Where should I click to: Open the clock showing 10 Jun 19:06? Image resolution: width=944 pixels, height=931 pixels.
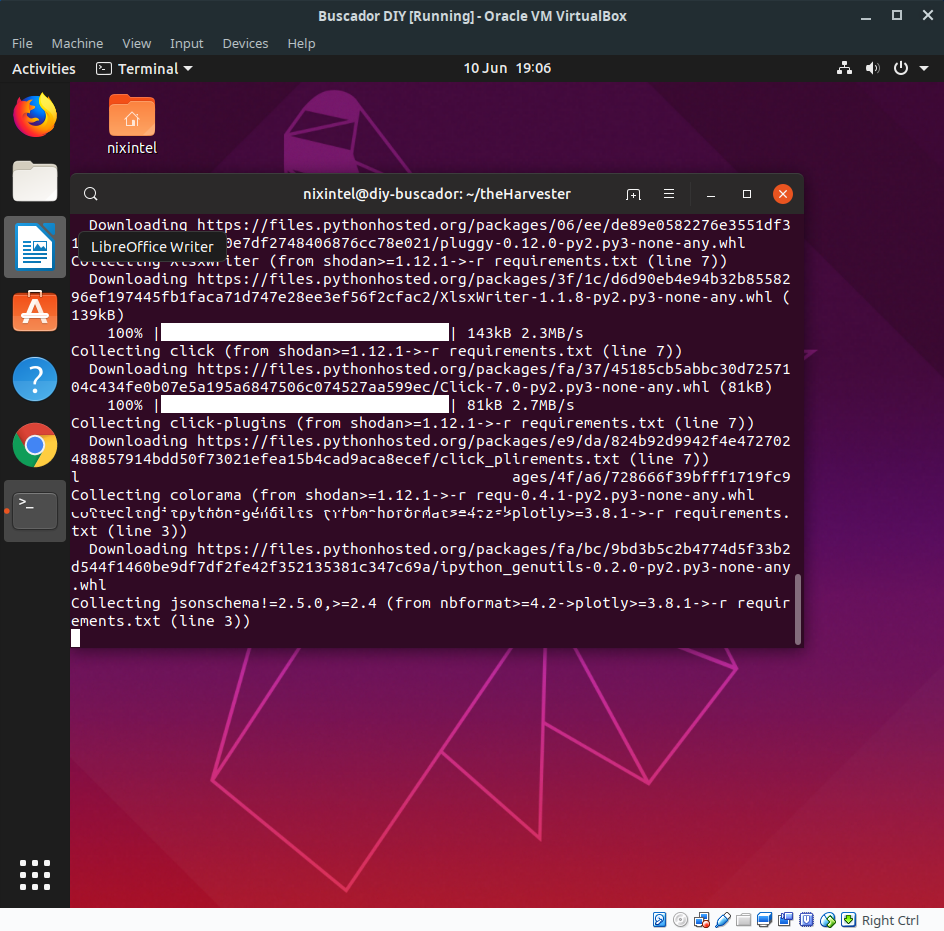click(x=507, y=68)
